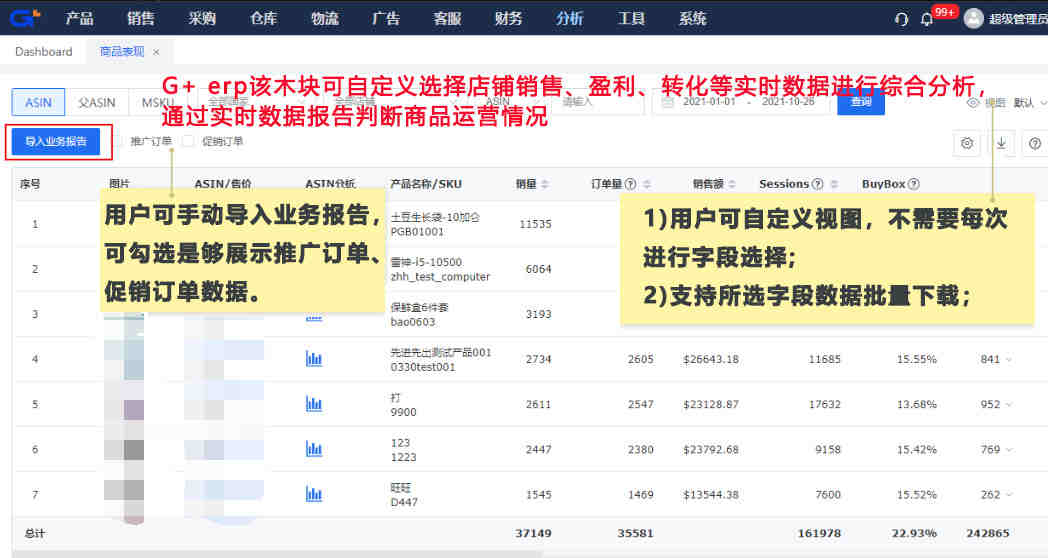Click the blue 查询 search button
This screenshot has width=1048, height=558.
861,102
